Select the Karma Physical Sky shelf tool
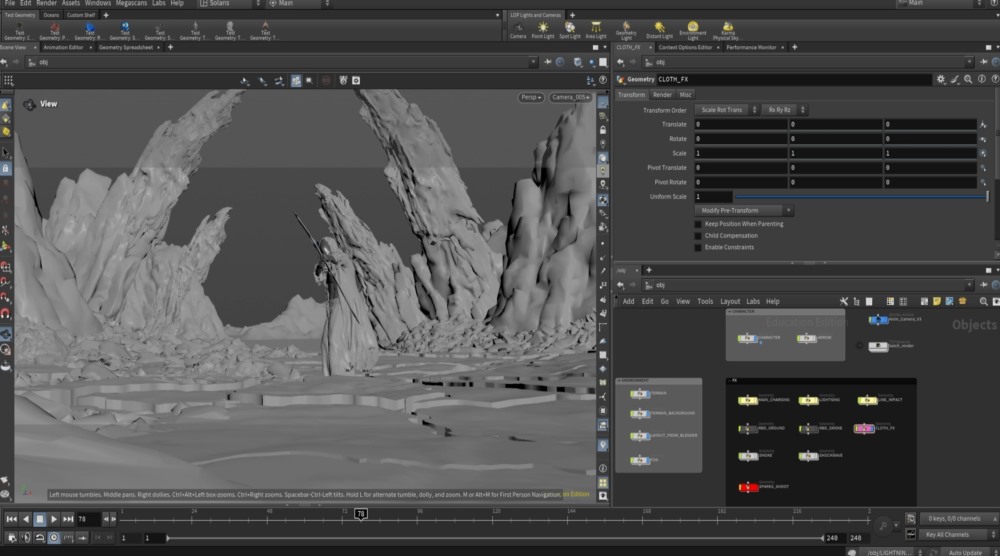The image size is (1000, 556). click(x=727, y=30)
